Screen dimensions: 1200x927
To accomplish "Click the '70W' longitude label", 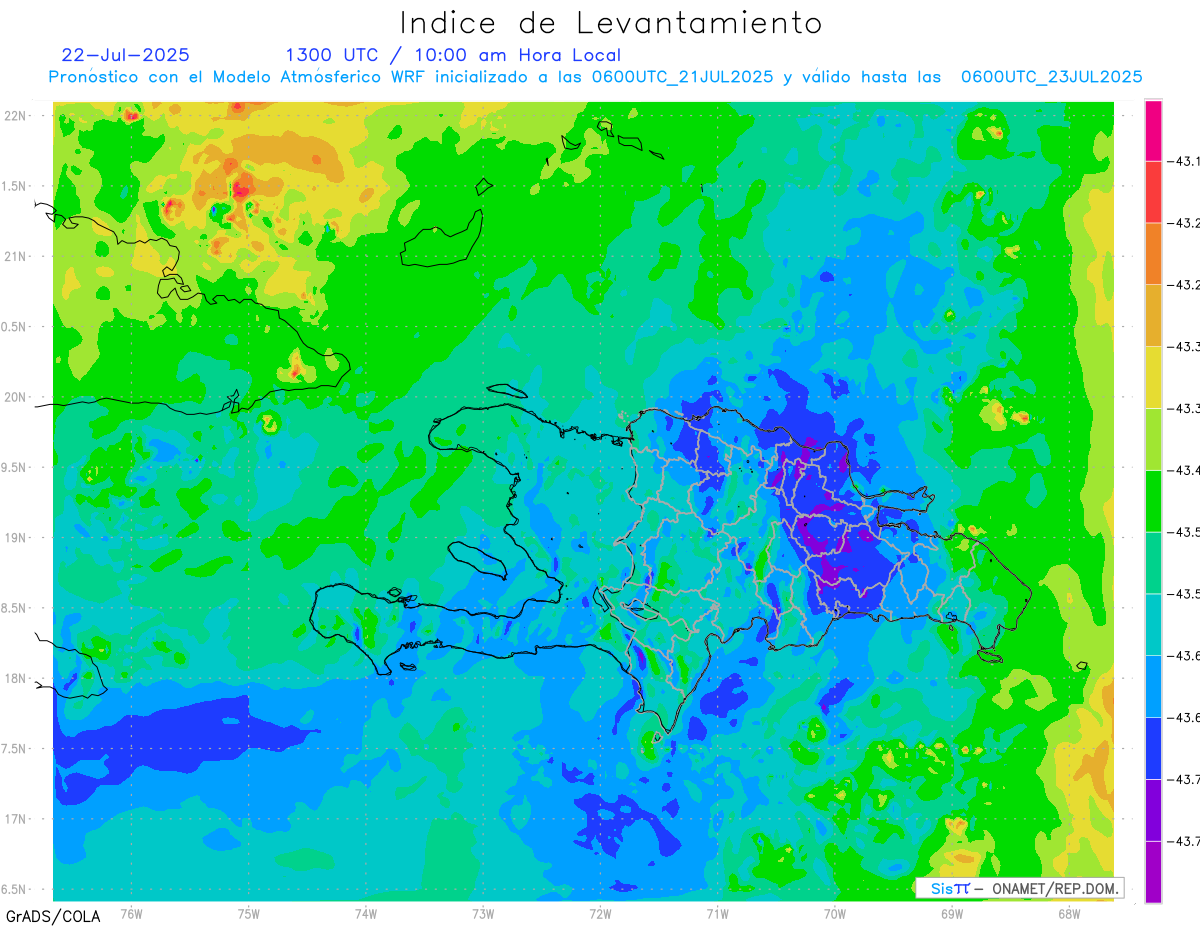I will (835, 913).
